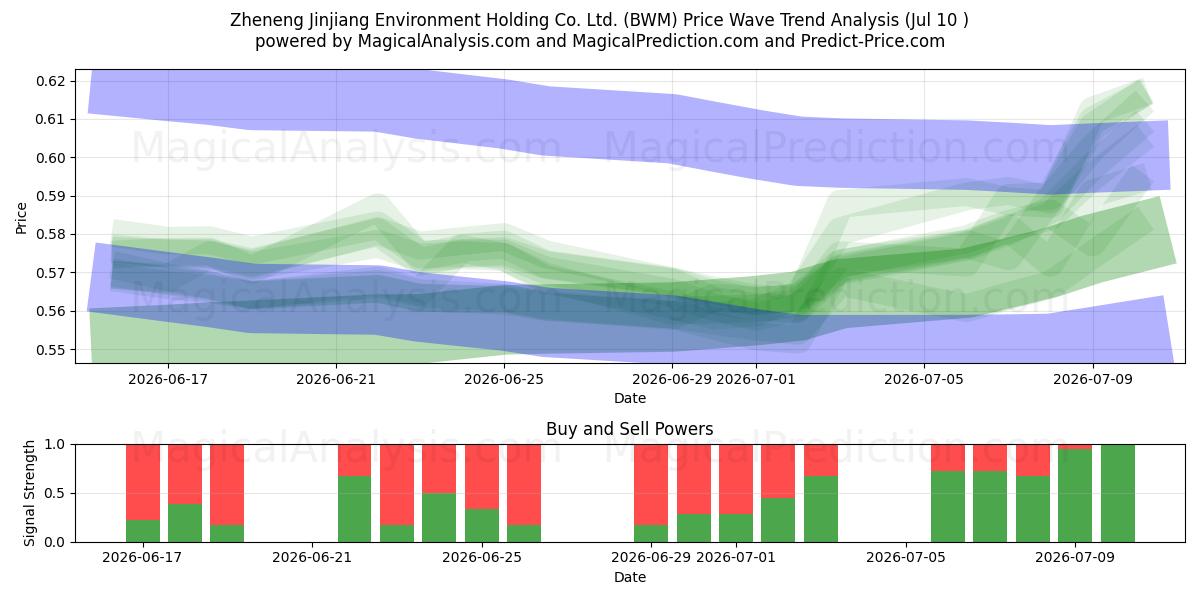
Task: Click the 0.55 price tick label
Action: pos(52,350)
